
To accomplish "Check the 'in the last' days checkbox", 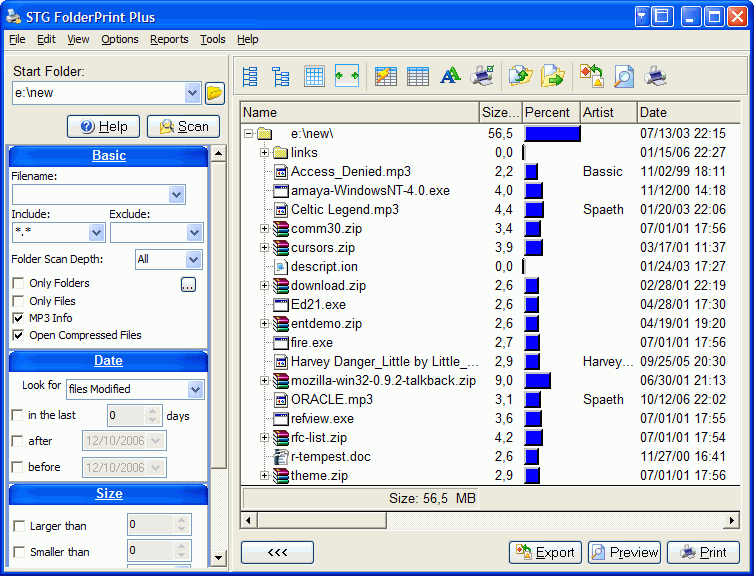I will 17,415.
